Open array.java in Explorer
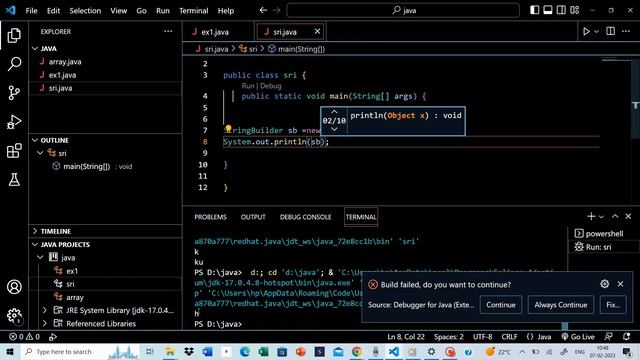 [65, 62]
